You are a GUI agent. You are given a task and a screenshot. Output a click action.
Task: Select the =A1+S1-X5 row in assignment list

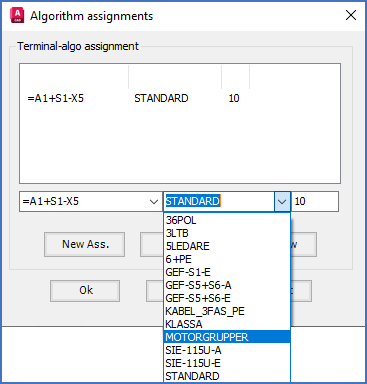pos(180,98)
